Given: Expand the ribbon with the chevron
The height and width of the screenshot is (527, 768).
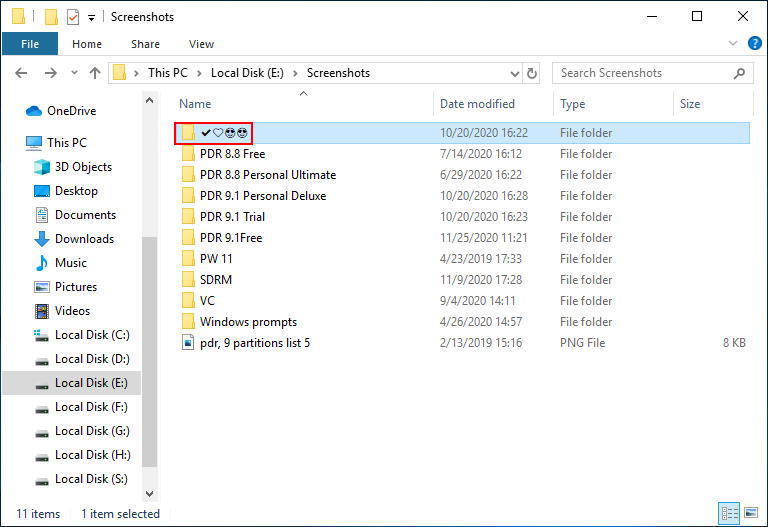Looking at the screenshot, I should point(733,43).
